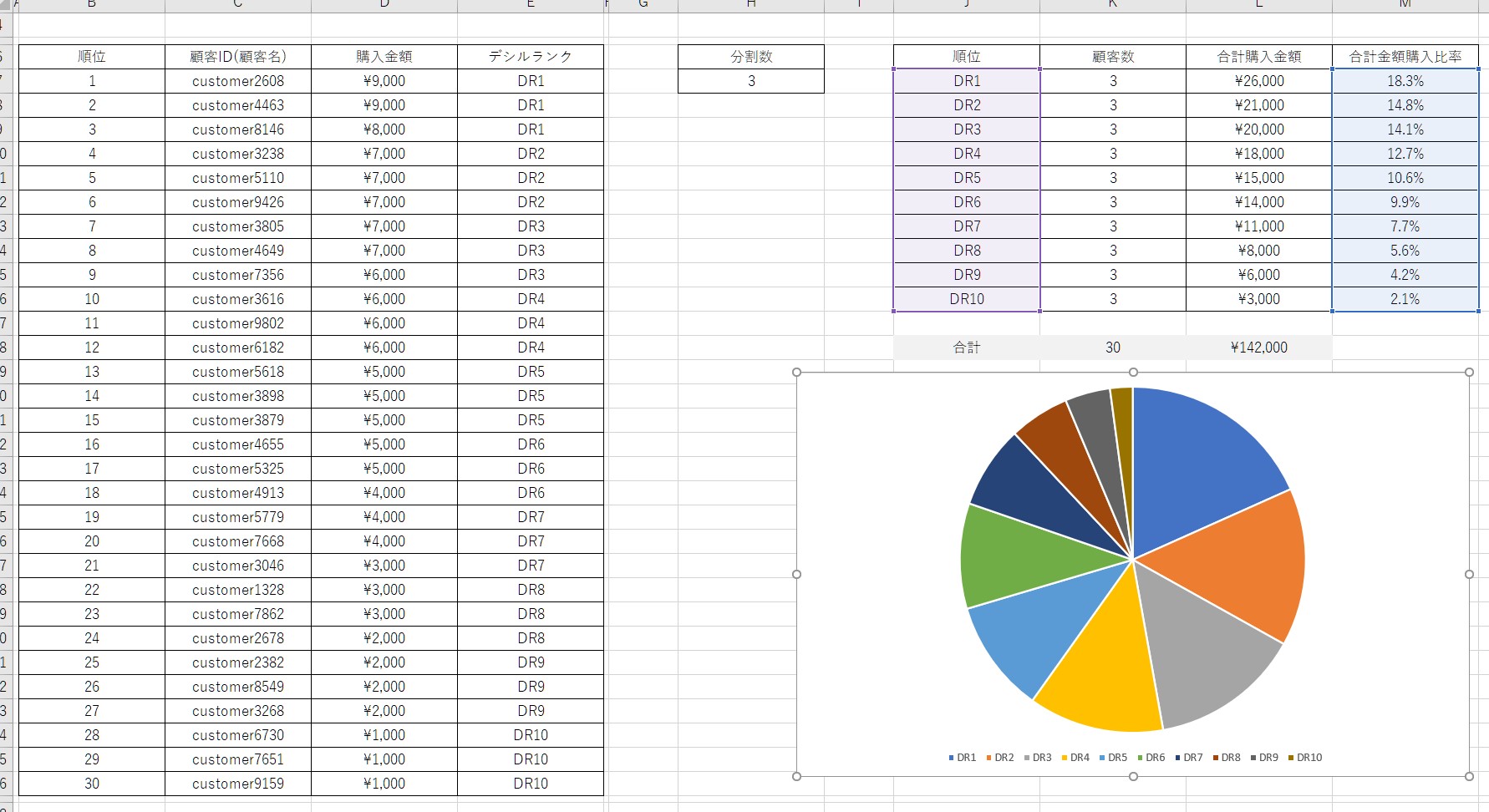Select the 購入金額 header cell
The width and height of the screenshot is (1489, 812).
[x=384, y=57]
